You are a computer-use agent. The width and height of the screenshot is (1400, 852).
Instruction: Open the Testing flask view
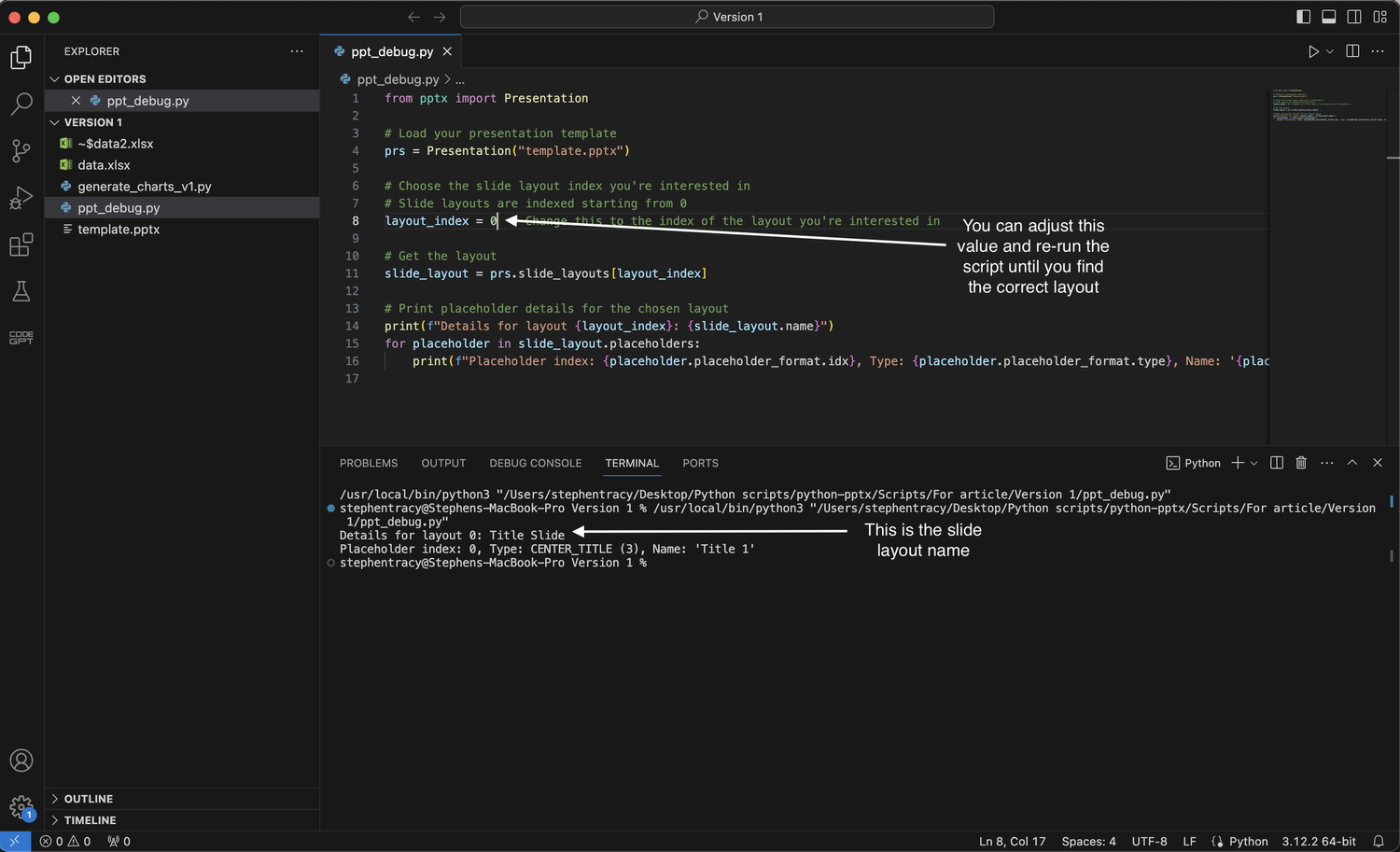tap(21, 291)
